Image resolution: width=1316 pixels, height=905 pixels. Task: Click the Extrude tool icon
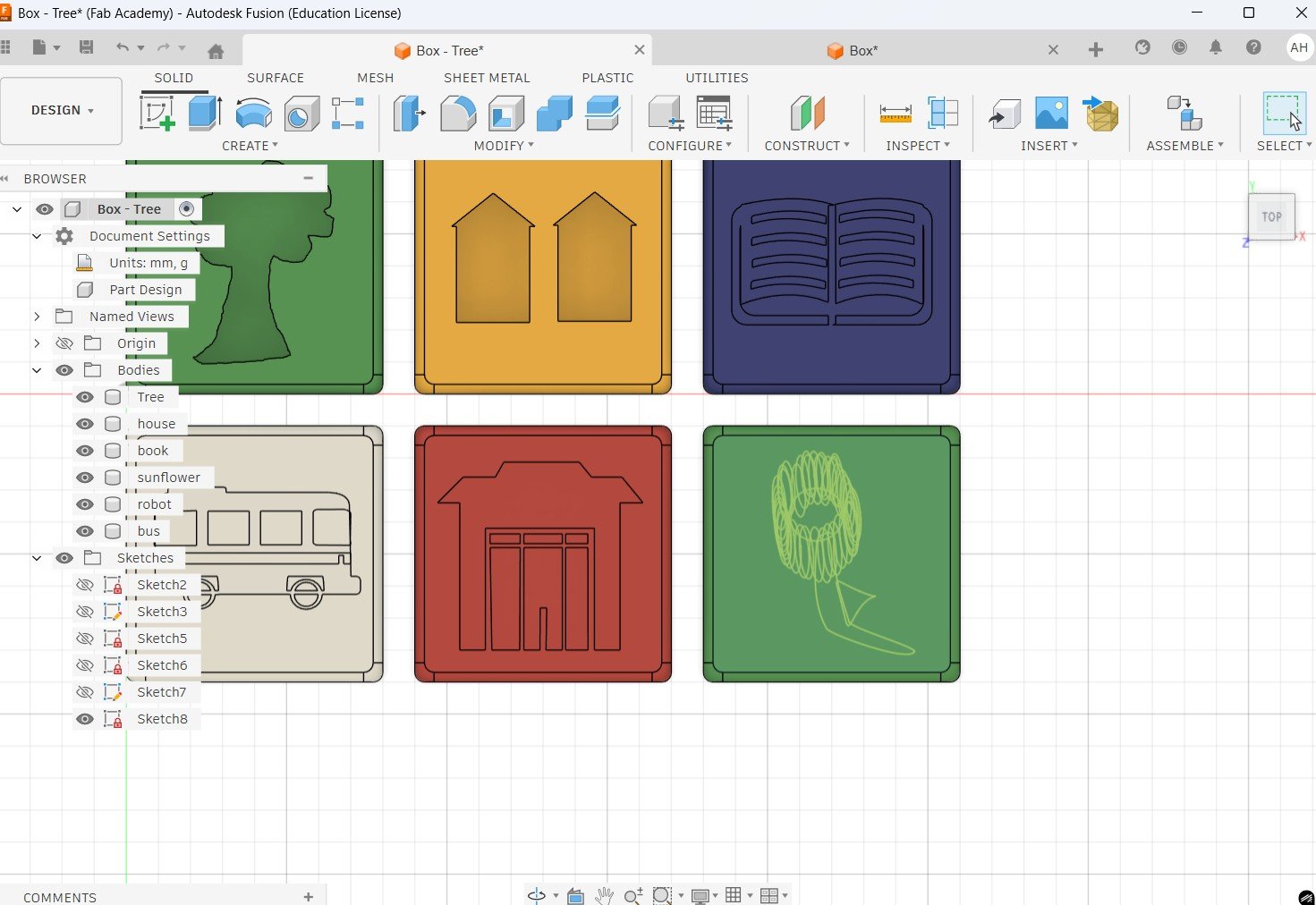tap(206, 114)
